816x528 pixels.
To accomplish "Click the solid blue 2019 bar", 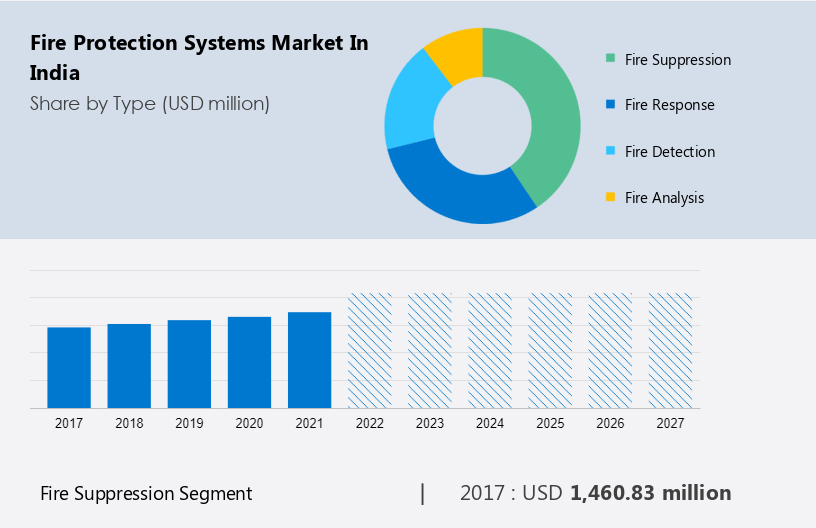I will (x=189, y=364).
